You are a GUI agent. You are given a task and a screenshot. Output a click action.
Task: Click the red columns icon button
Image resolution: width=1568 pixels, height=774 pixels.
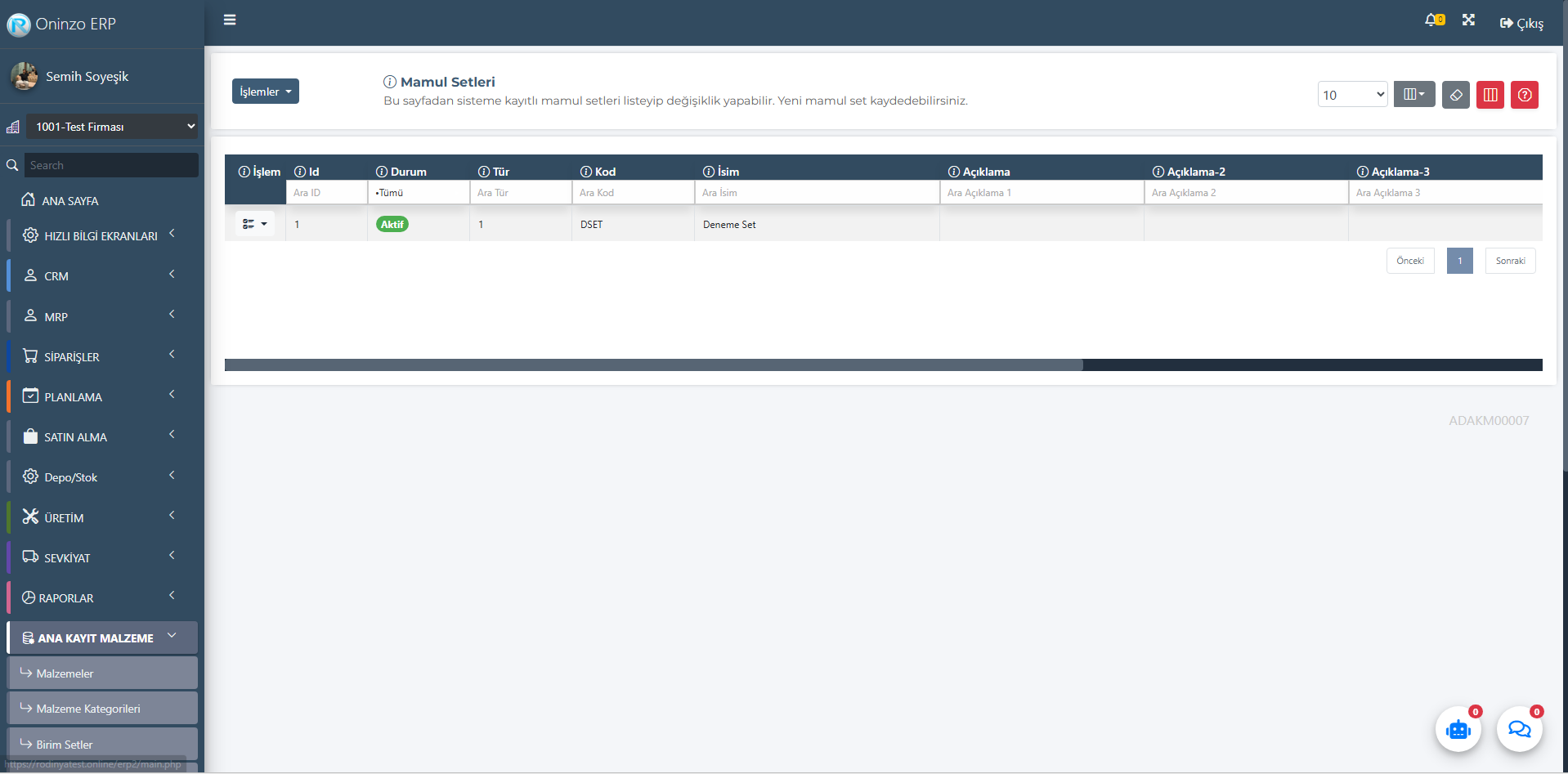click(x=1490, y=95)
